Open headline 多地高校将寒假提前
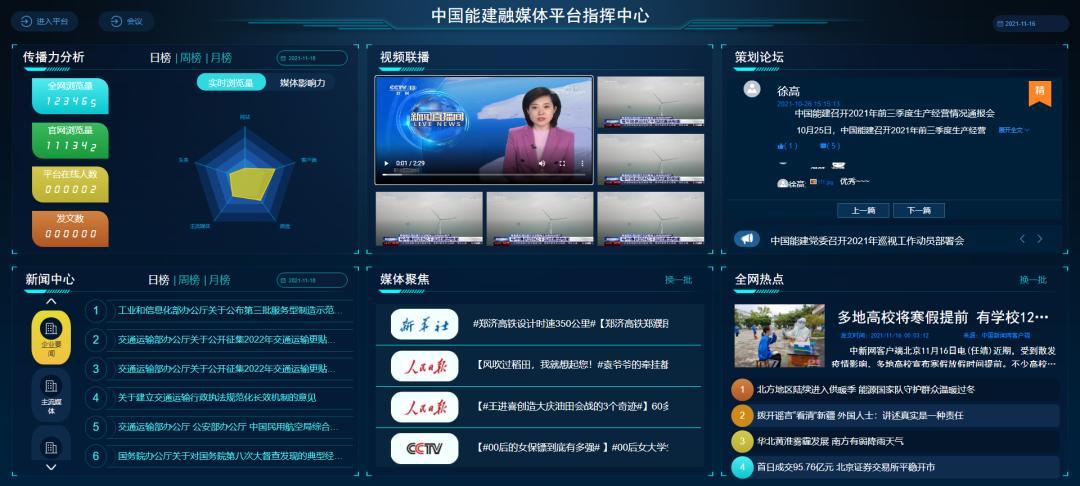 point(943,317)
